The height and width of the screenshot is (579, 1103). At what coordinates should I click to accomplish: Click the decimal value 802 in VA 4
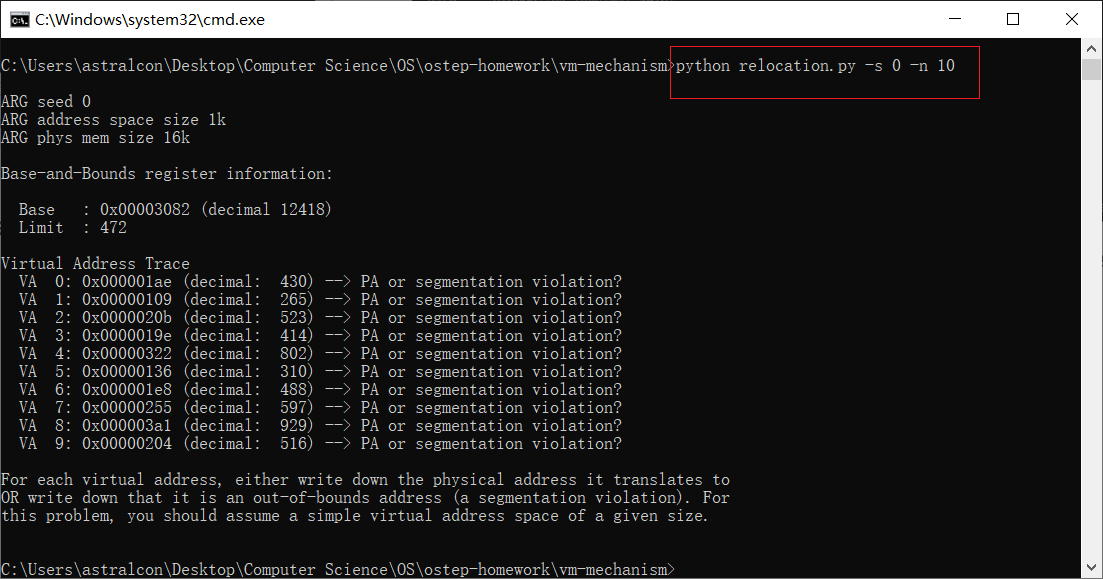pyautogui.click(x=293, y=354)
